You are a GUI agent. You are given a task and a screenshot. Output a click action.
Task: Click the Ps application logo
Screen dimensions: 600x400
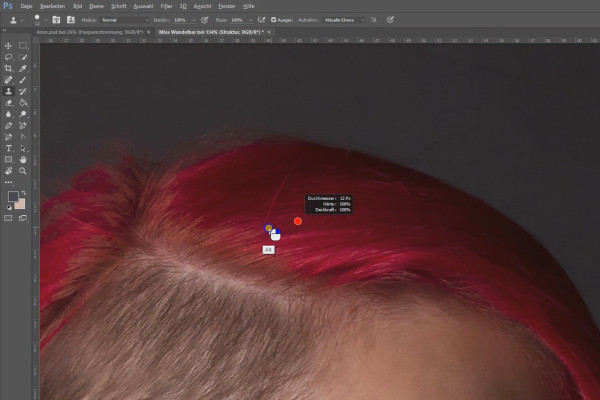click(8, 6)
